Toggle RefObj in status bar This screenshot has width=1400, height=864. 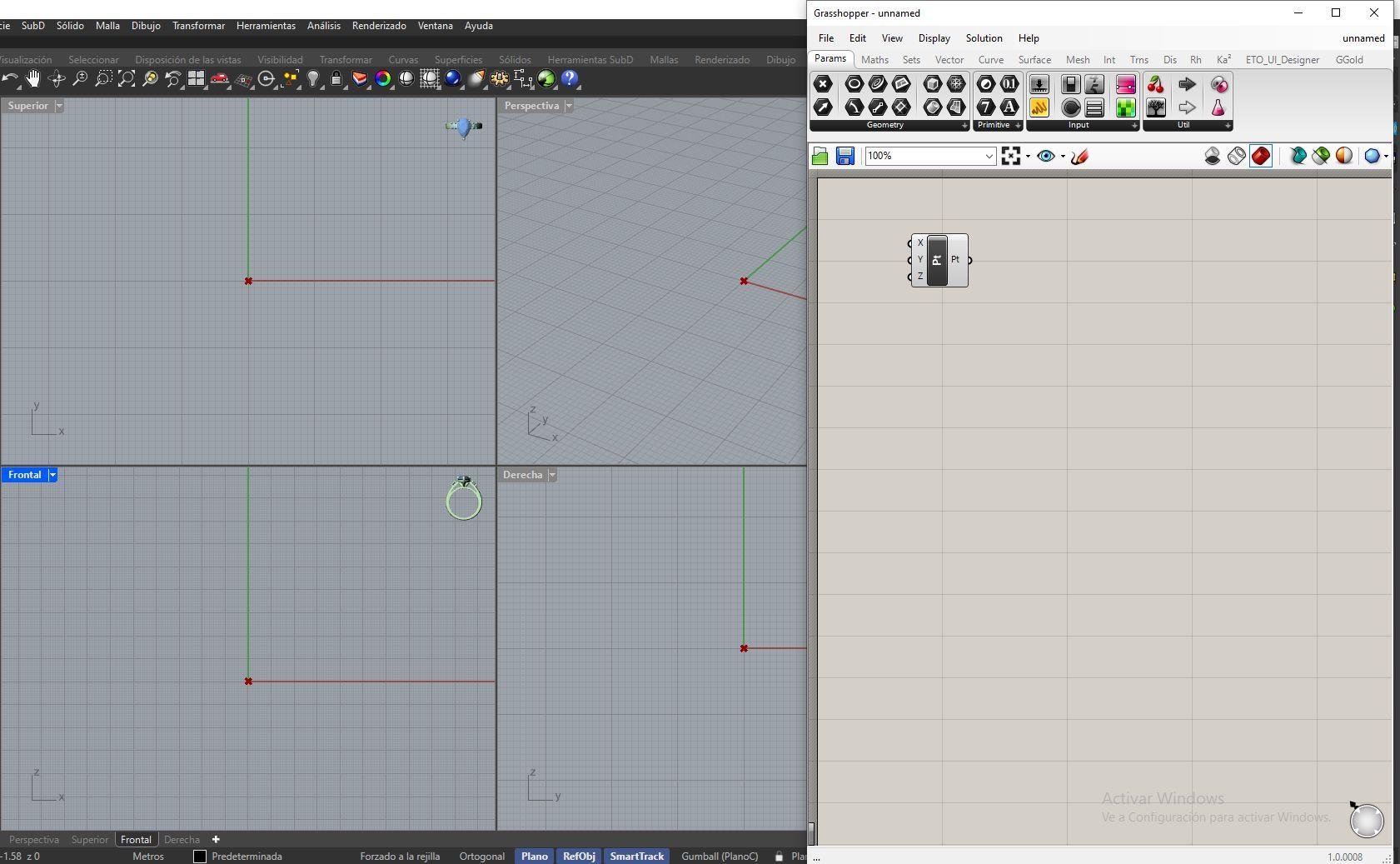pyautogui.click(x=579, y=856)
